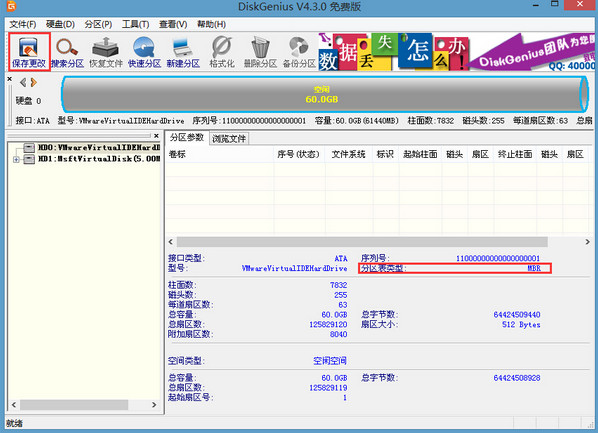Go to next disk with orange arrow
Image resolution: width=598 pixels, height=433 pixels.
click(34, 82)
